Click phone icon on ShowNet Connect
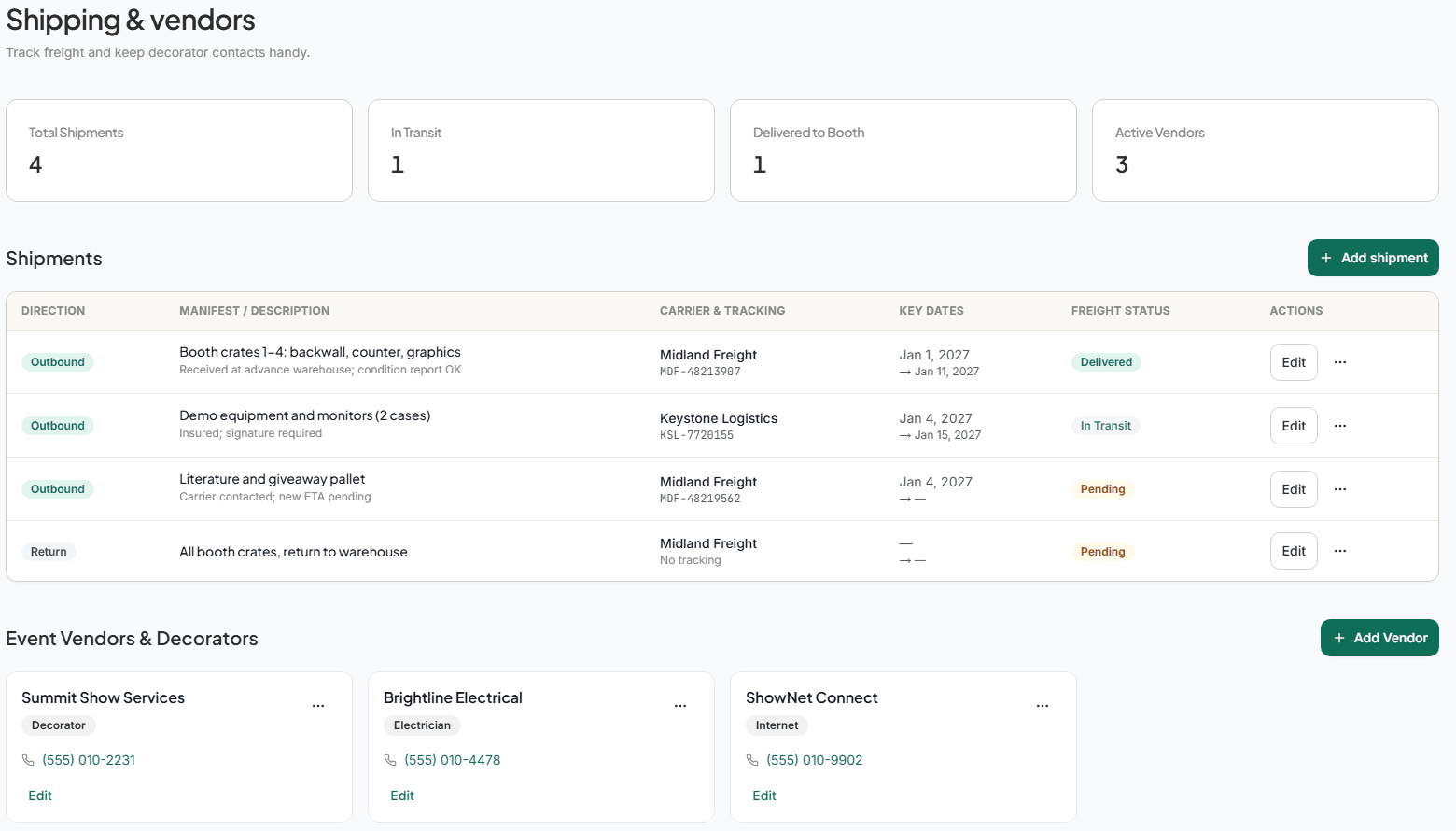Screen dimensions: 1456x831 point(752,760)
